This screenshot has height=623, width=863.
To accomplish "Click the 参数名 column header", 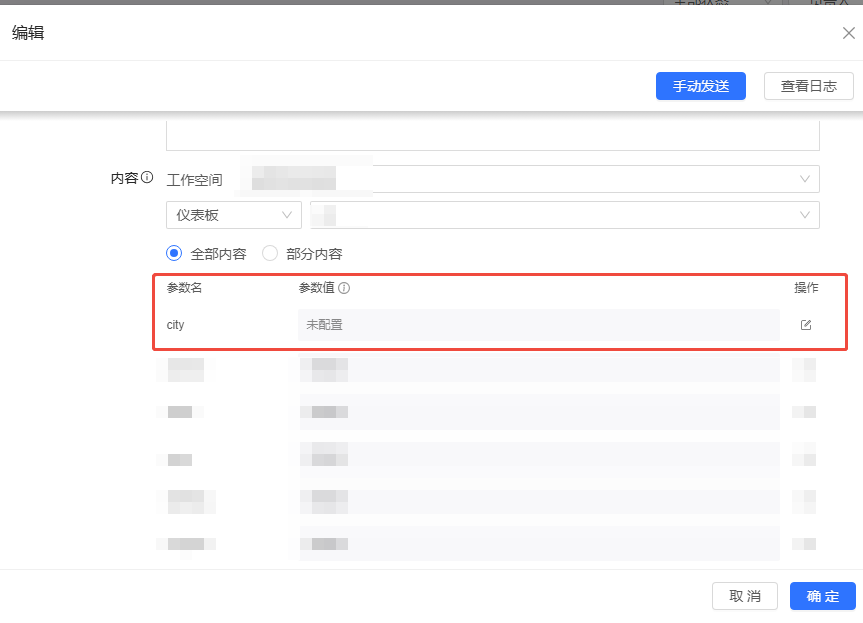I will 184,288.
